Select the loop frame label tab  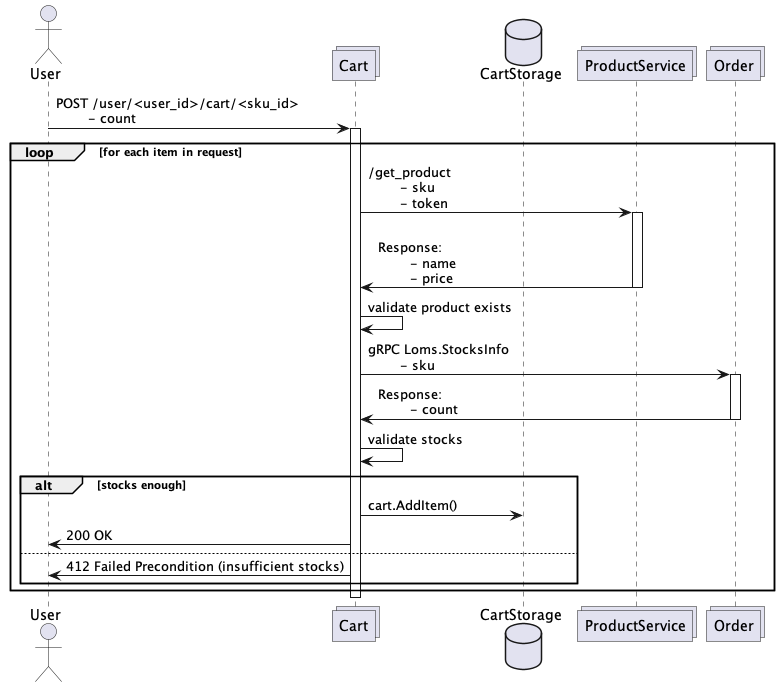(45, 153)
